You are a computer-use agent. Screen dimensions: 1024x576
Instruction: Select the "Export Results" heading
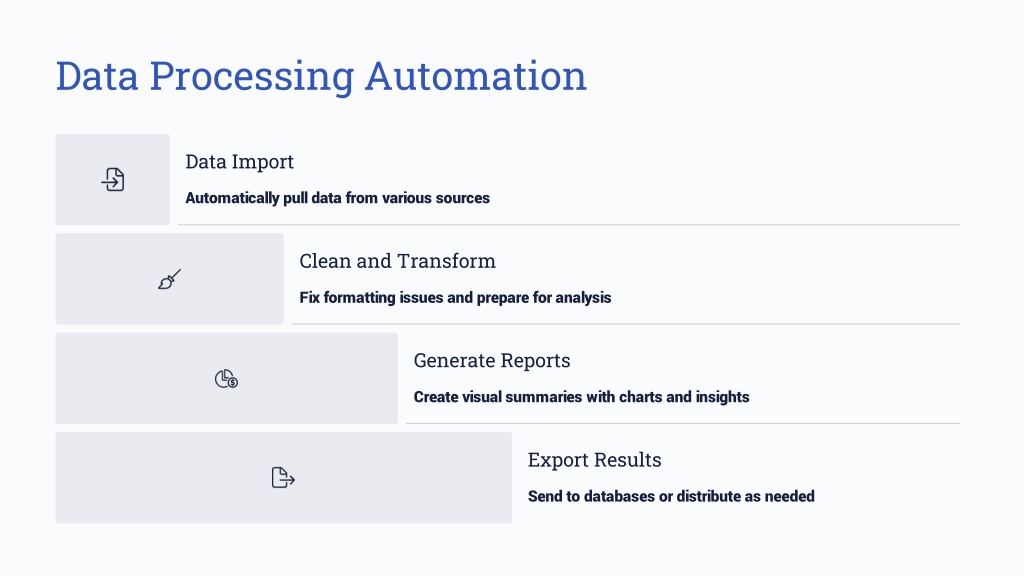(594, 460)
